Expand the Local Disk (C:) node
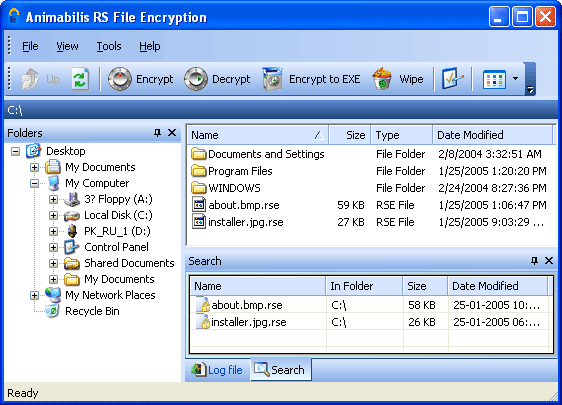 tap(53, 215)
